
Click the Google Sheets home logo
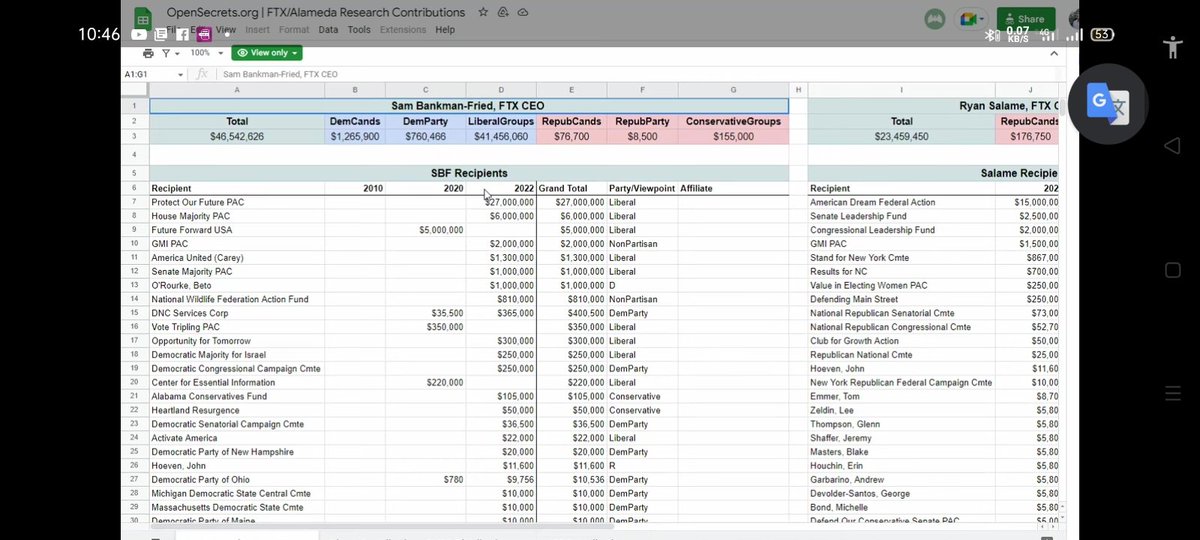(x=143, y=18)
